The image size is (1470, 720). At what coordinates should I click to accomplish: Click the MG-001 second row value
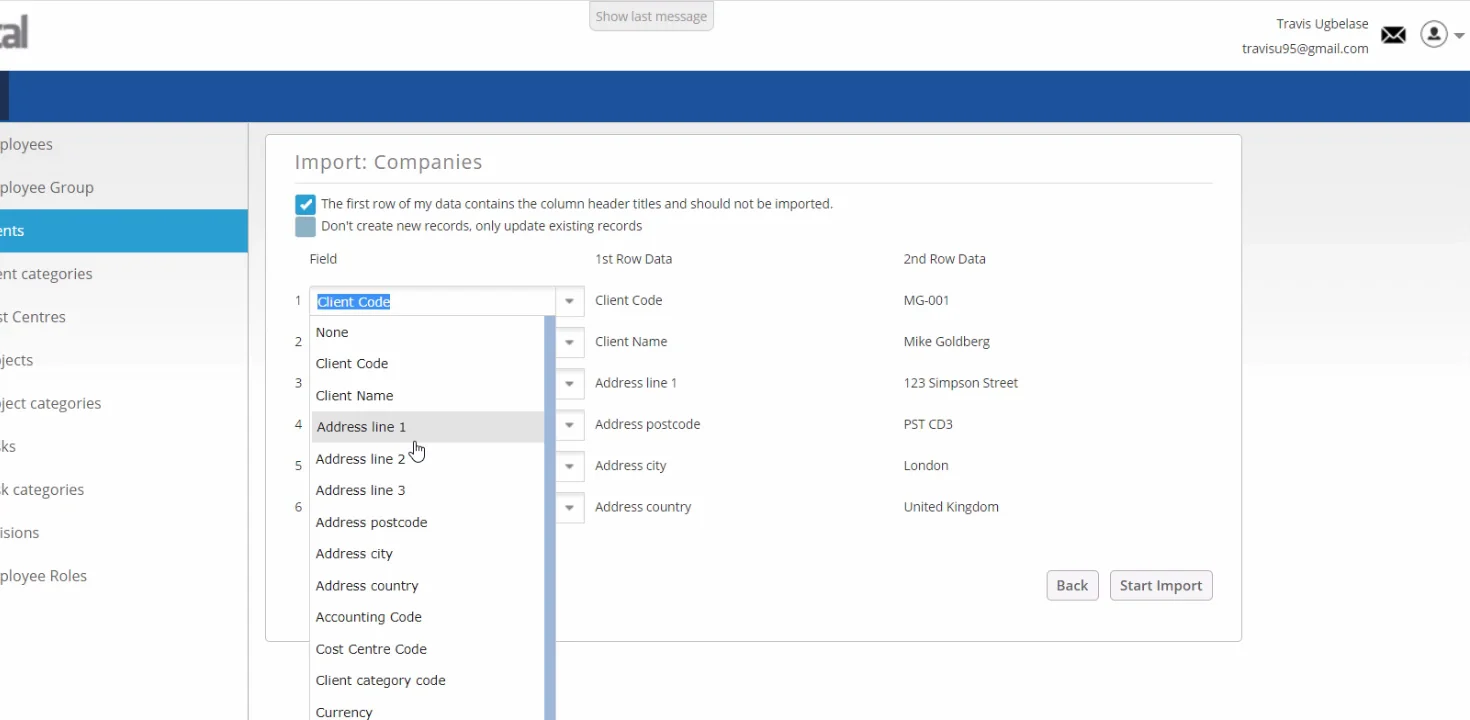pos(926,300)
